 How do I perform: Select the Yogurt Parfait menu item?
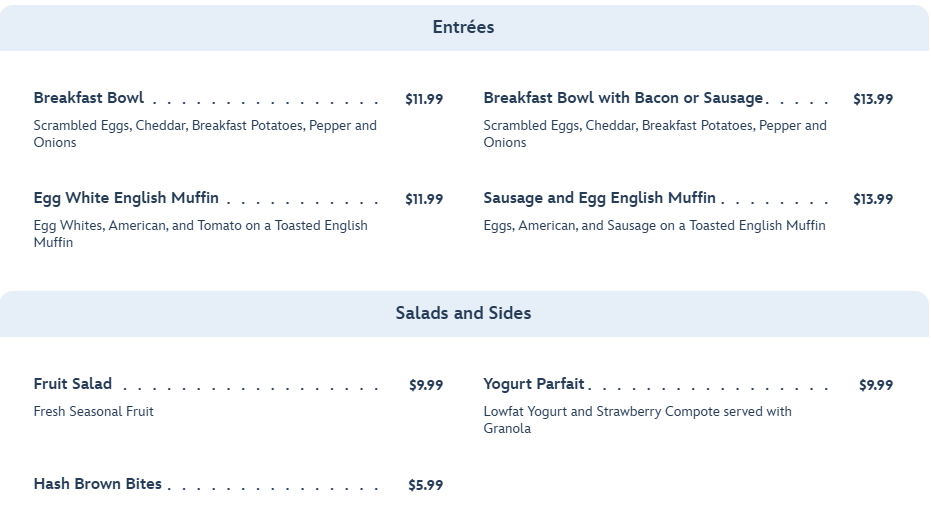coord(534,384)
